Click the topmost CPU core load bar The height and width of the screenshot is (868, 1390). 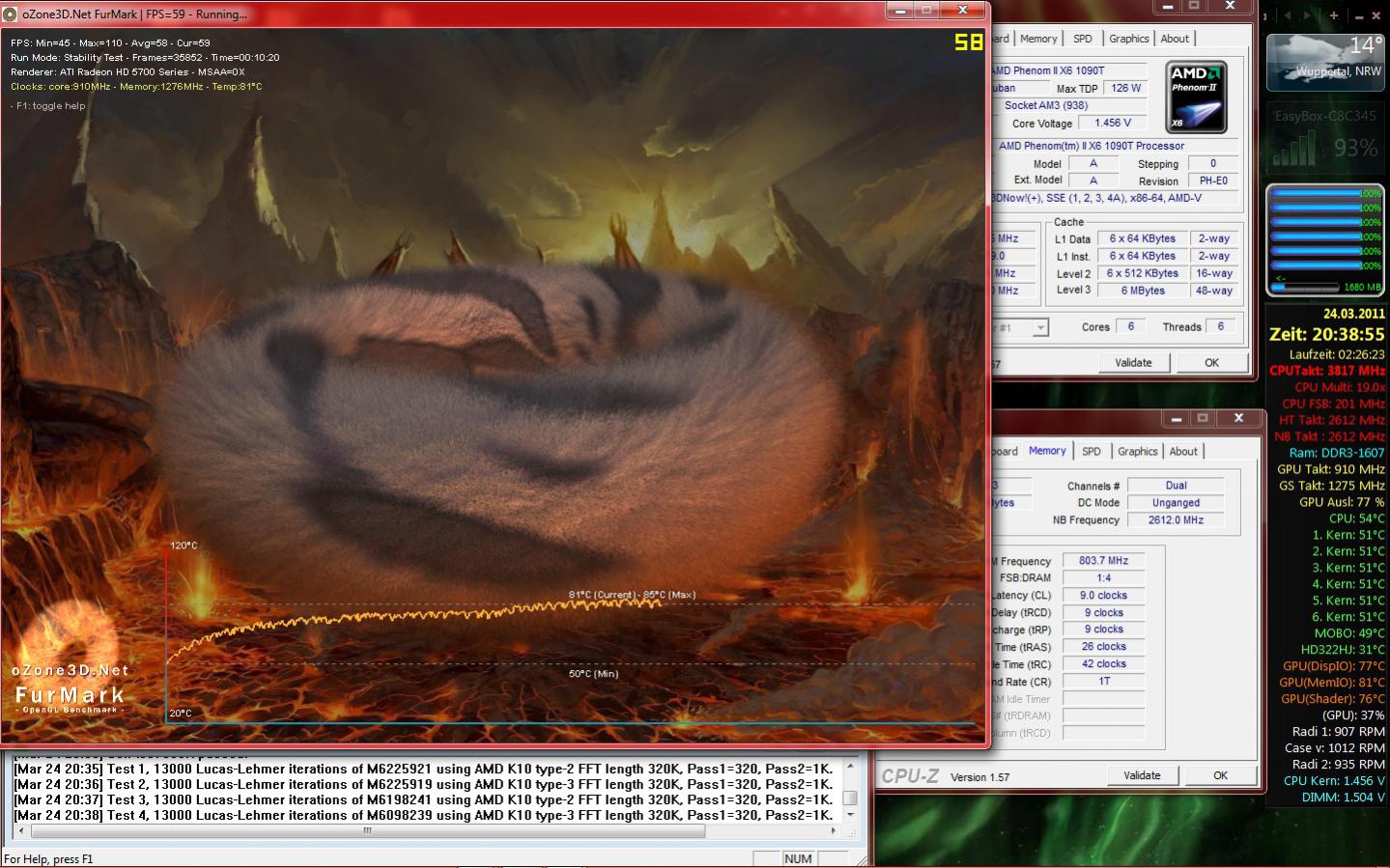pyautogui.click(x=1325, y=193)
